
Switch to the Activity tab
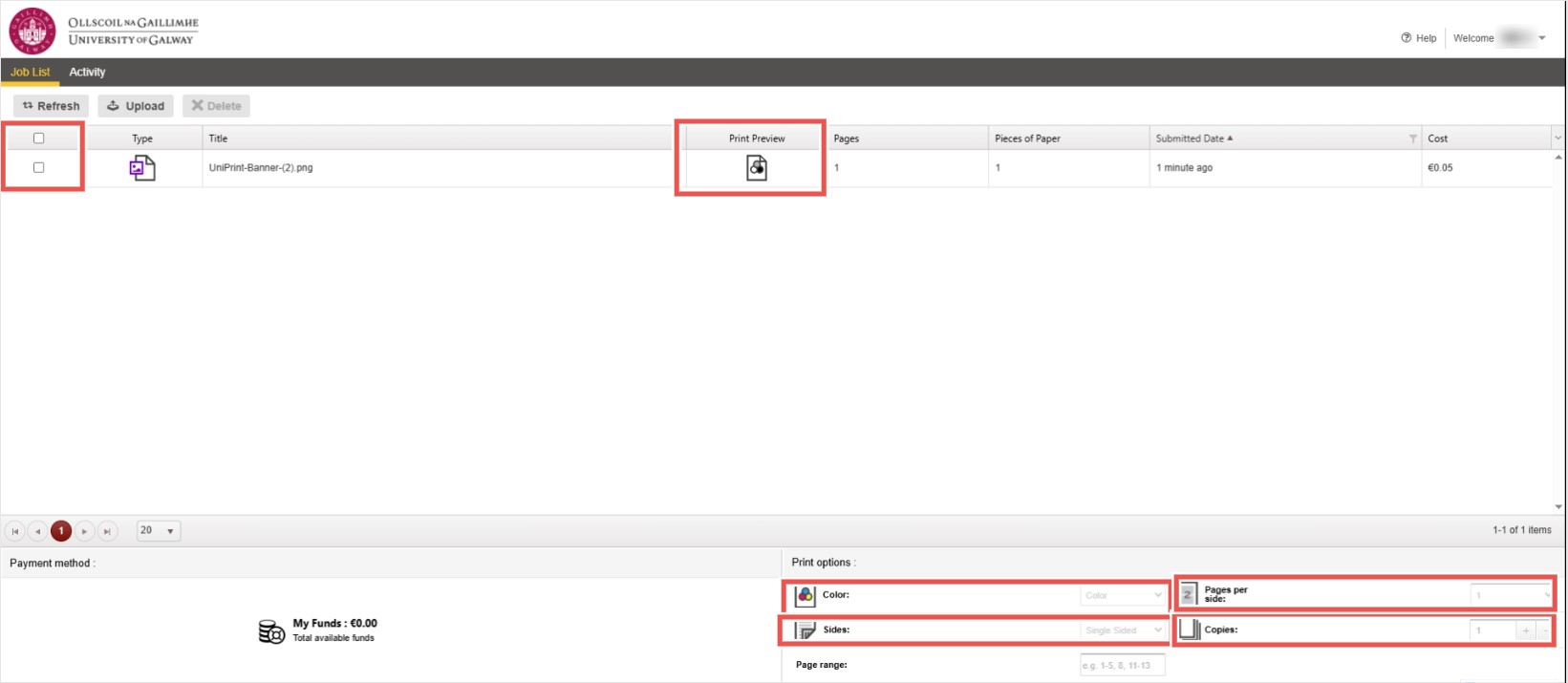coord(87,73)
